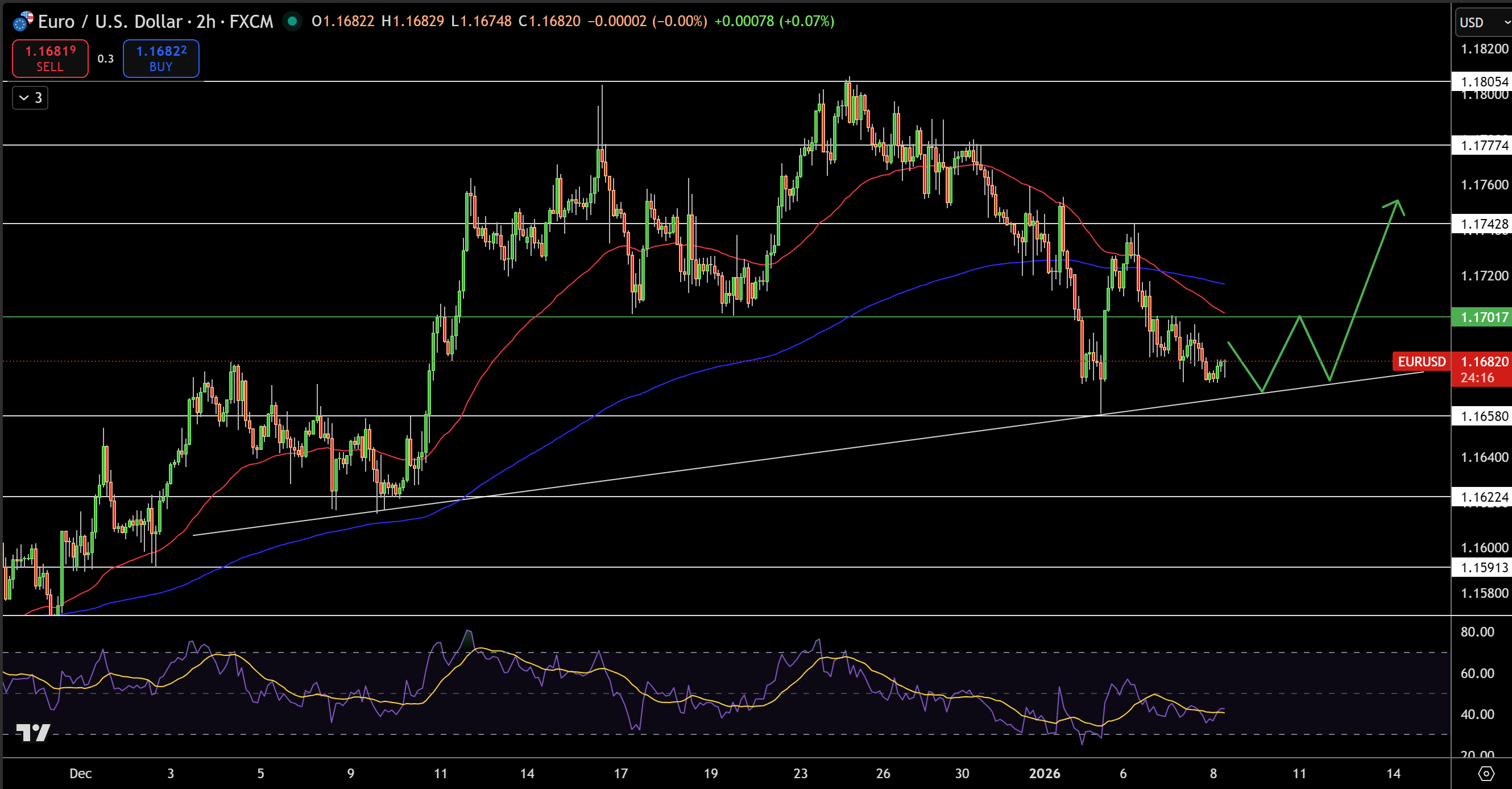Select the 1.15913 horizontal line price label

(x=1482, y=567)
